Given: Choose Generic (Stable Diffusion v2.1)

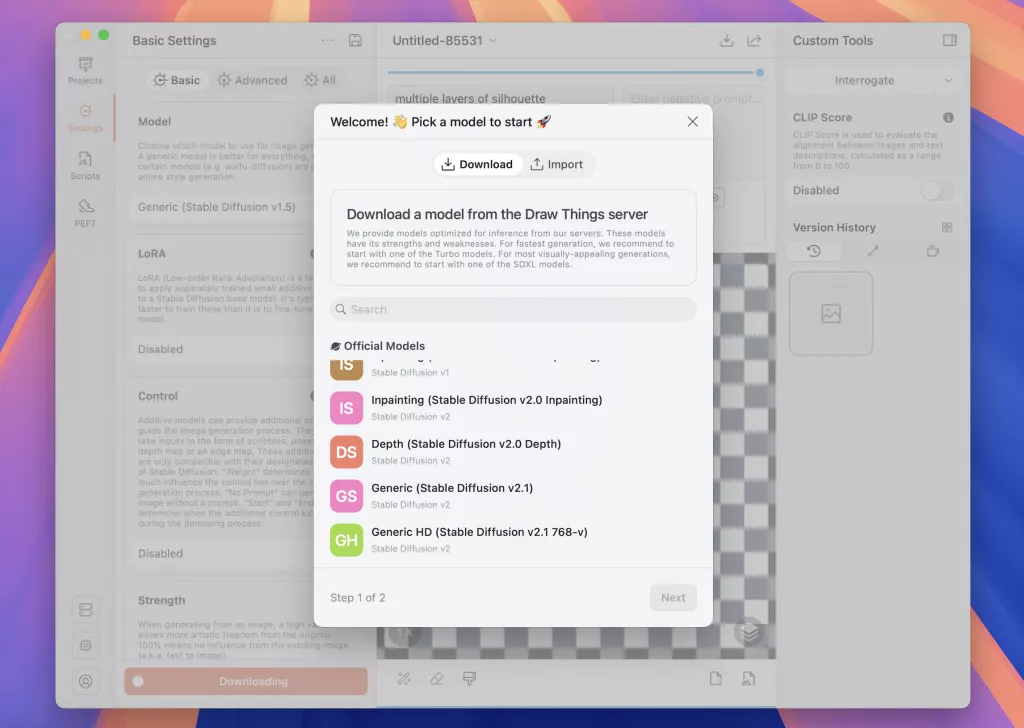Looking at the screenshot, I should coord(513,496).
